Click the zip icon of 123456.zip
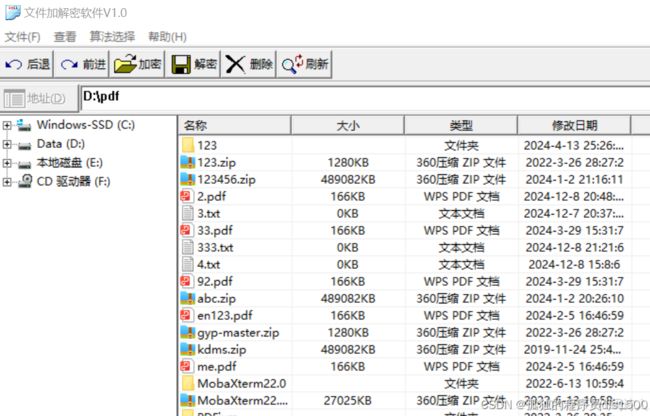 (x=188, y=179)
